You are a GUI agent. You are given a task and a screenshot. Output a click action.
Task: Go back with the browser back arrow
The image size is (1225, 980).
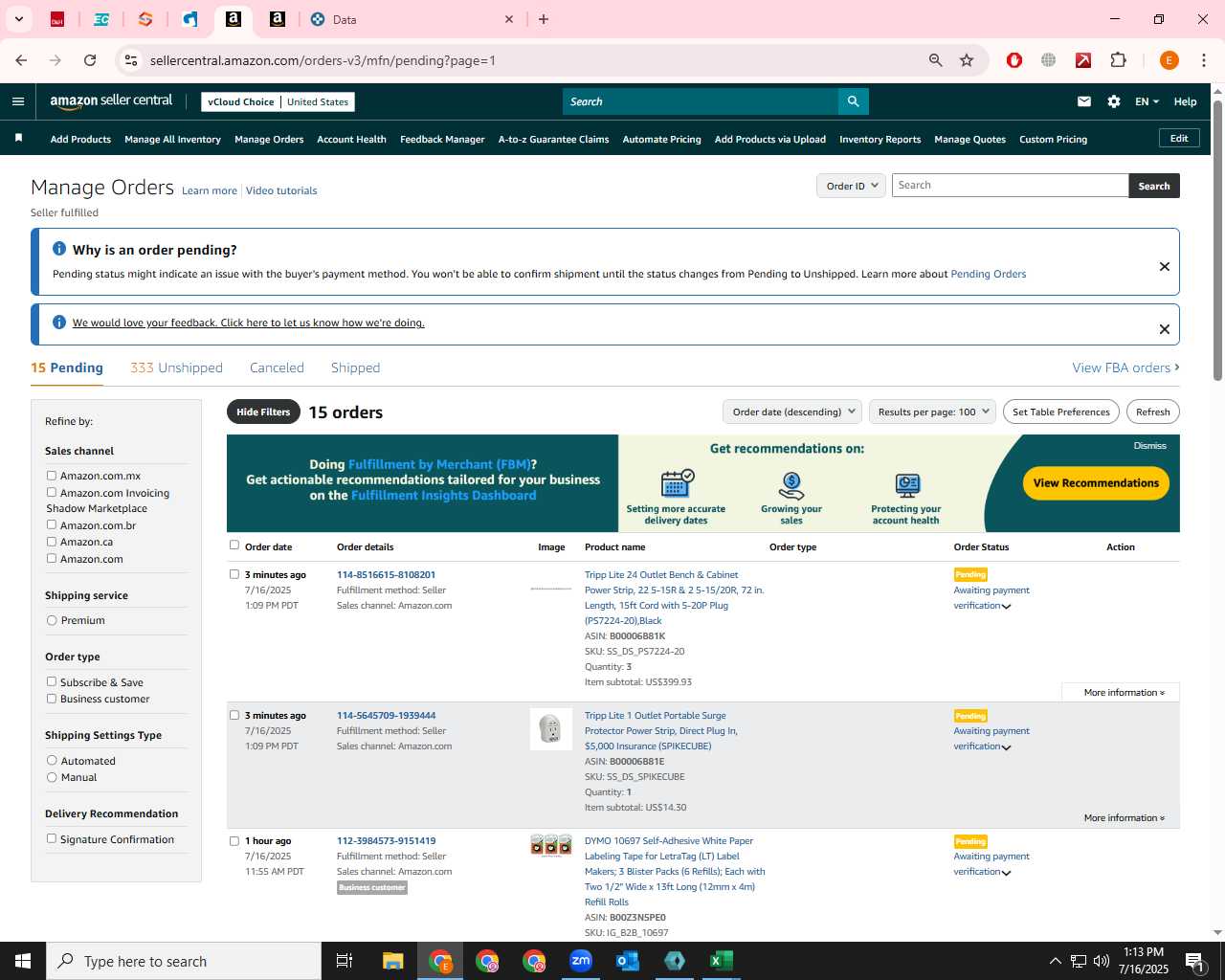(x=21, y=60)
